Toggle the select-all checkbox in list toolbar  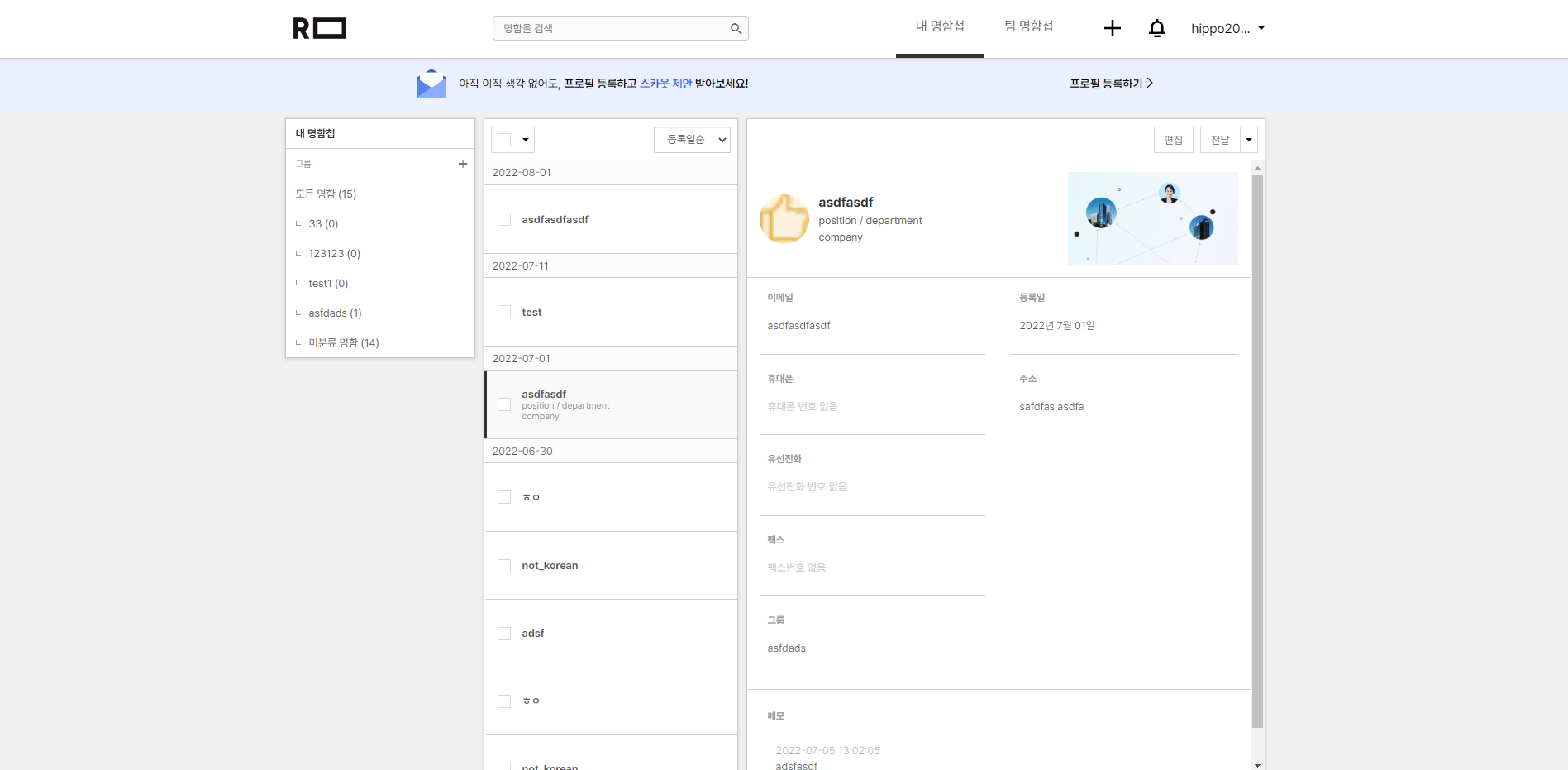[504, 140]
